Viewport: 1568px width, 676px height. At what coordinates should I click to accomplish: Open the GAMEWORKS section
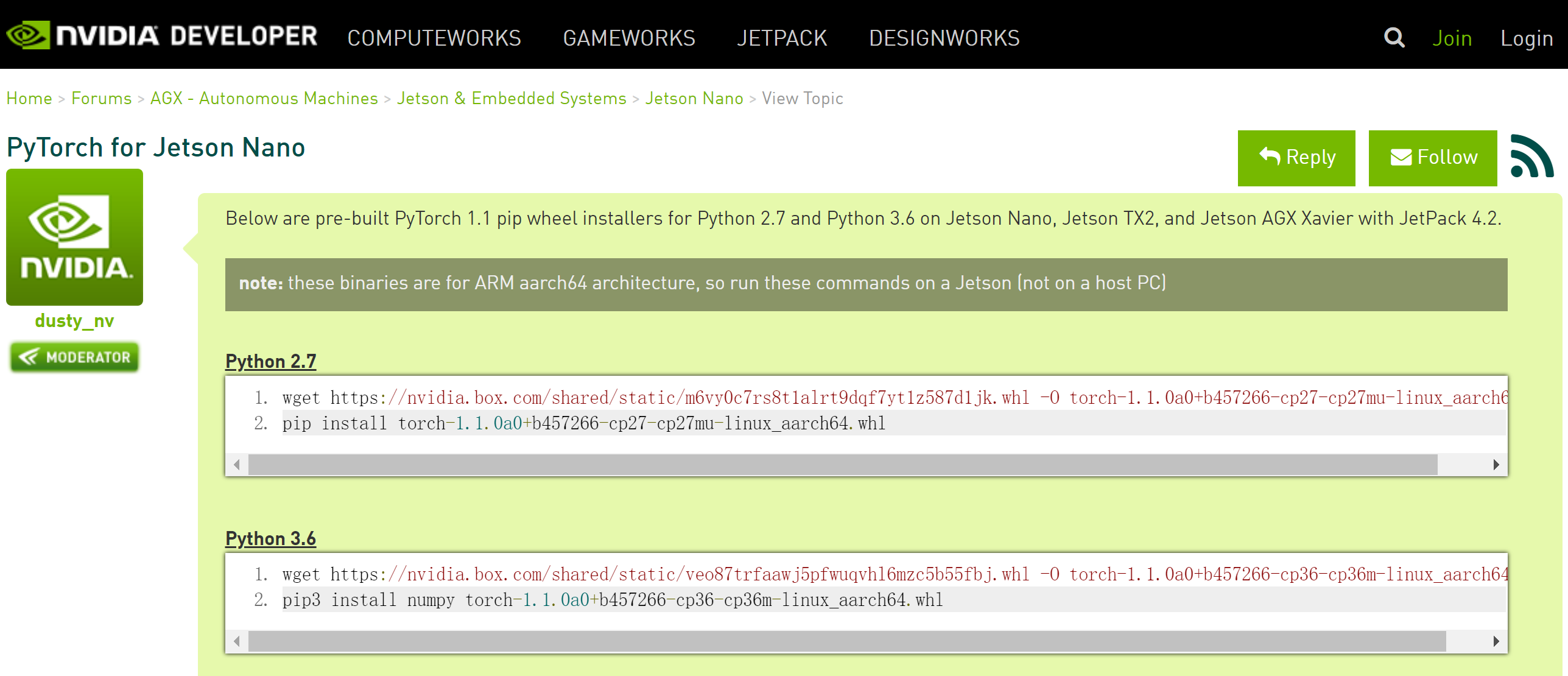click(630, 38)
